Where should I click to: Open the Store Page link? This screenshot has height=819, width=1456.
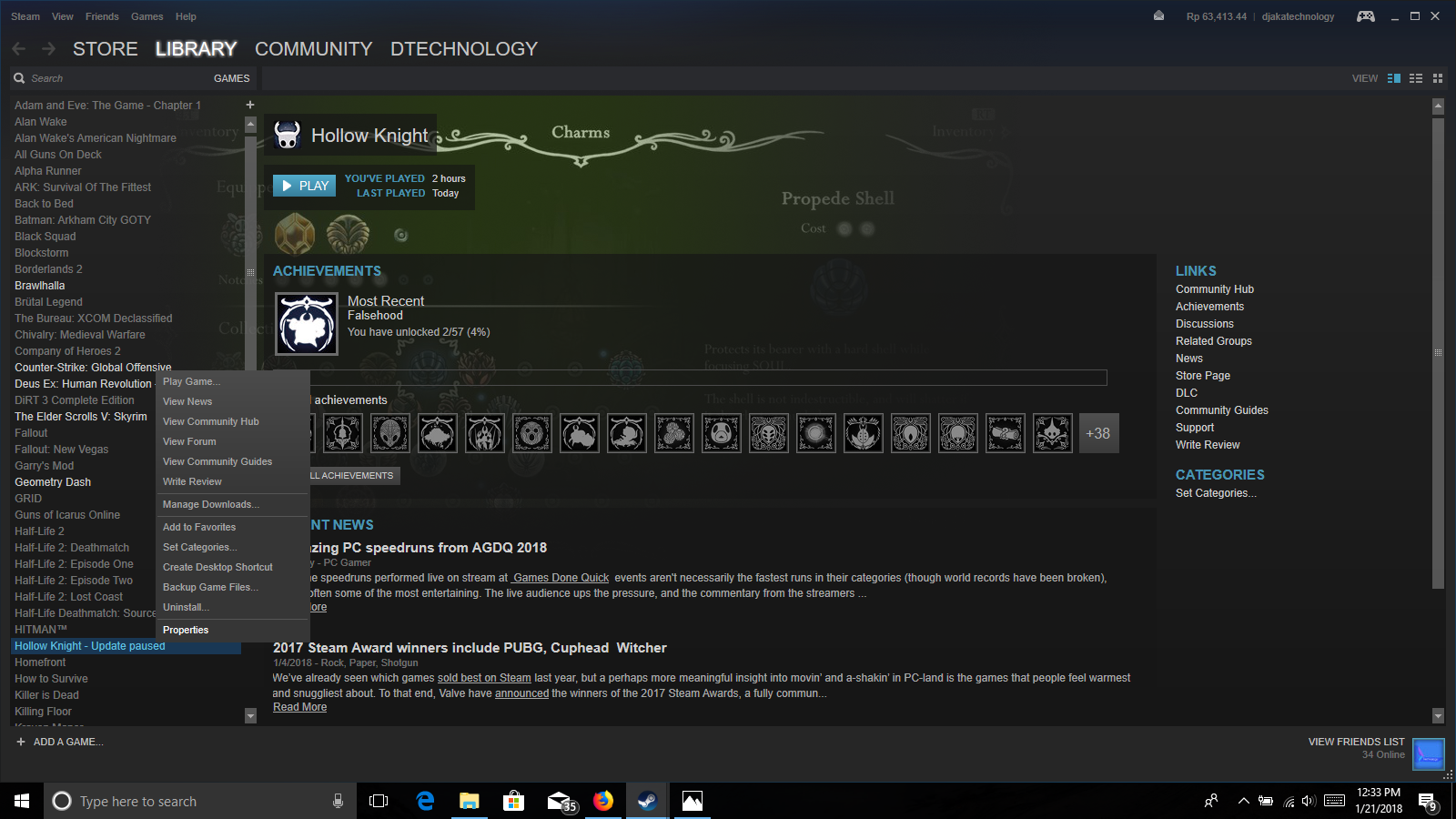pyautogui.click(x=1202, y=376)
